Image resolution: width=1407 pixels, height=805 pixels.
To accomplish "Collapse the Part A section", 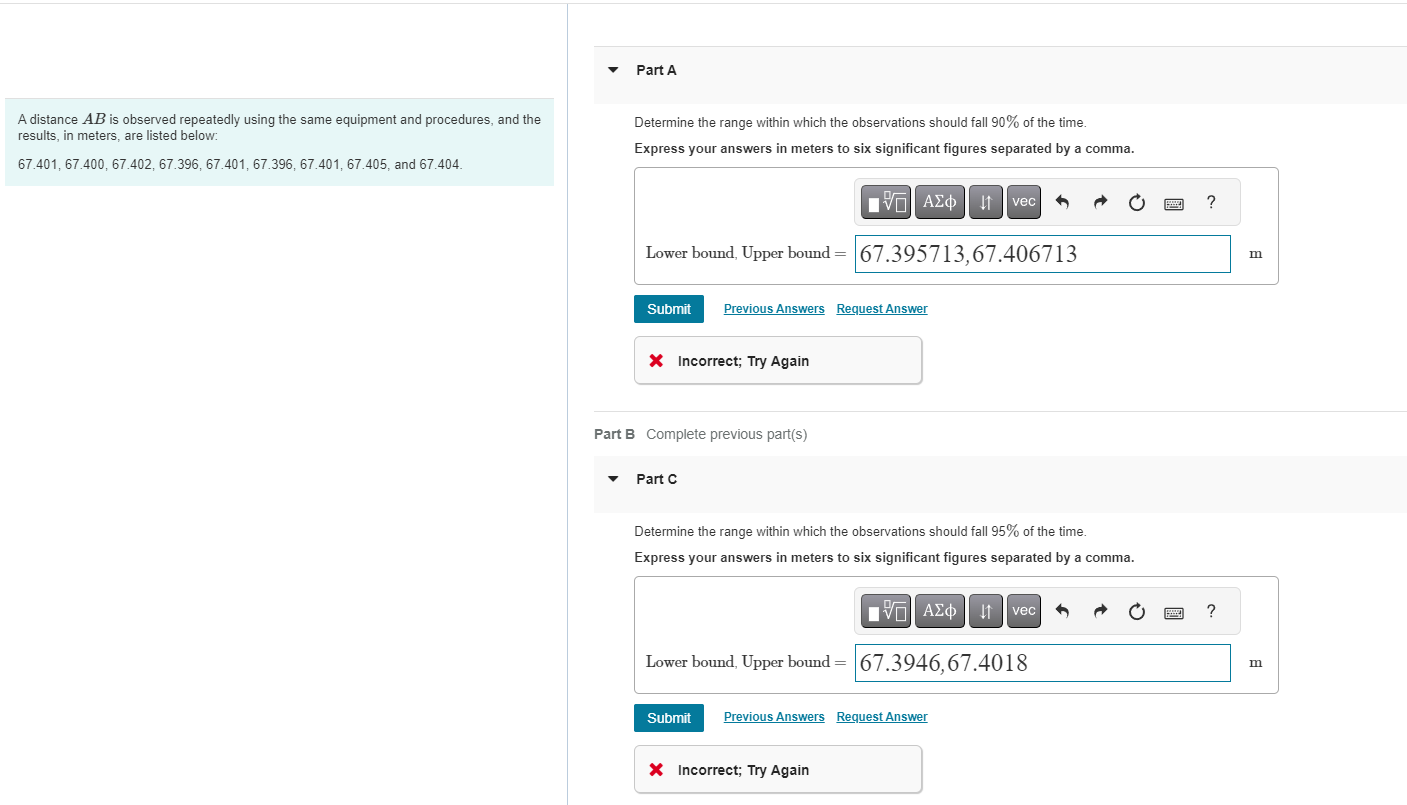I will [613, 70].
